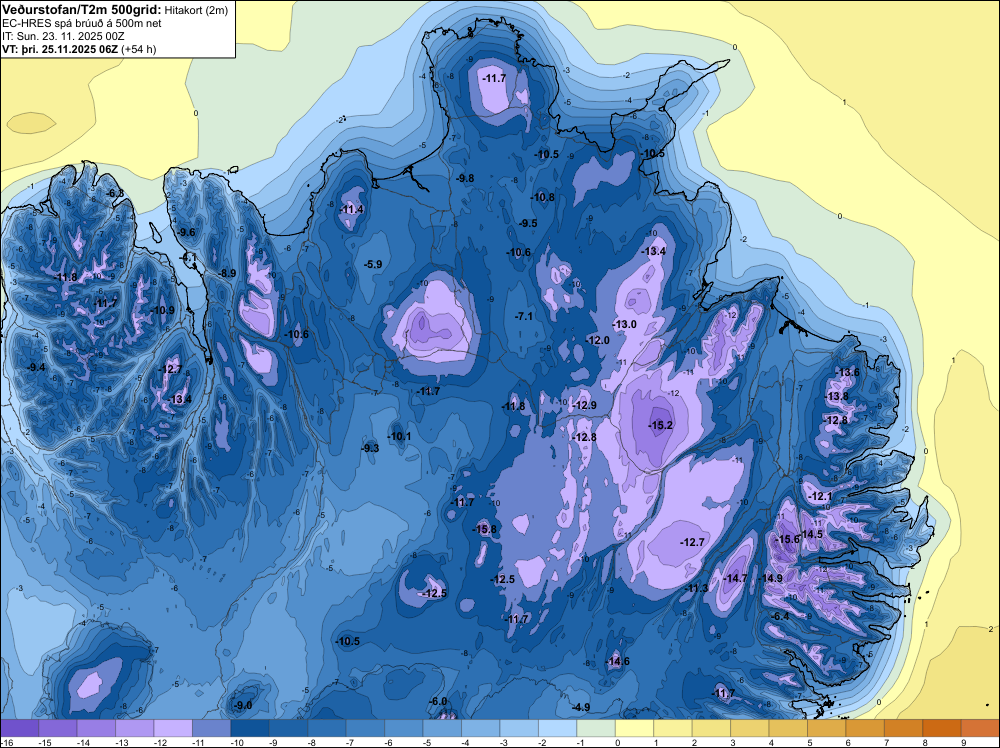
Task: Click the '-8.9' temperature value
Action: 227,274
